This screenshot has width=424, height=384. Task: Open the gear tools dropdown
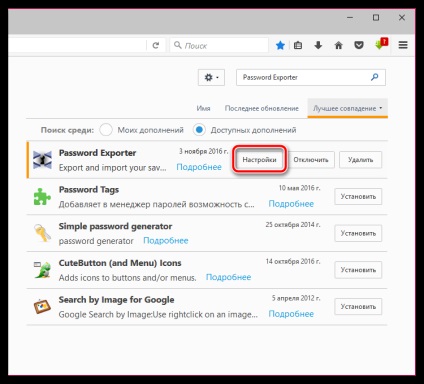[x=211, y=78]
